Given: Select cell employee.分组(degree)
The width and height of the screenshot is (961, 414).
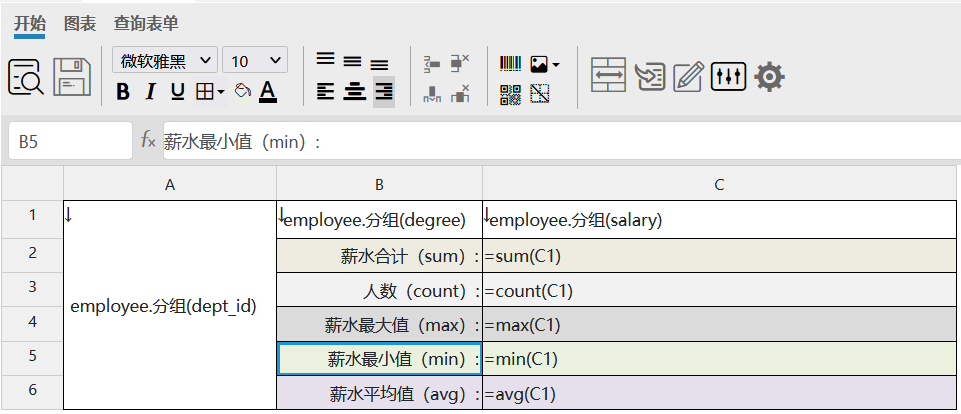Looking at the screenshot, I should tap(379, 220).
